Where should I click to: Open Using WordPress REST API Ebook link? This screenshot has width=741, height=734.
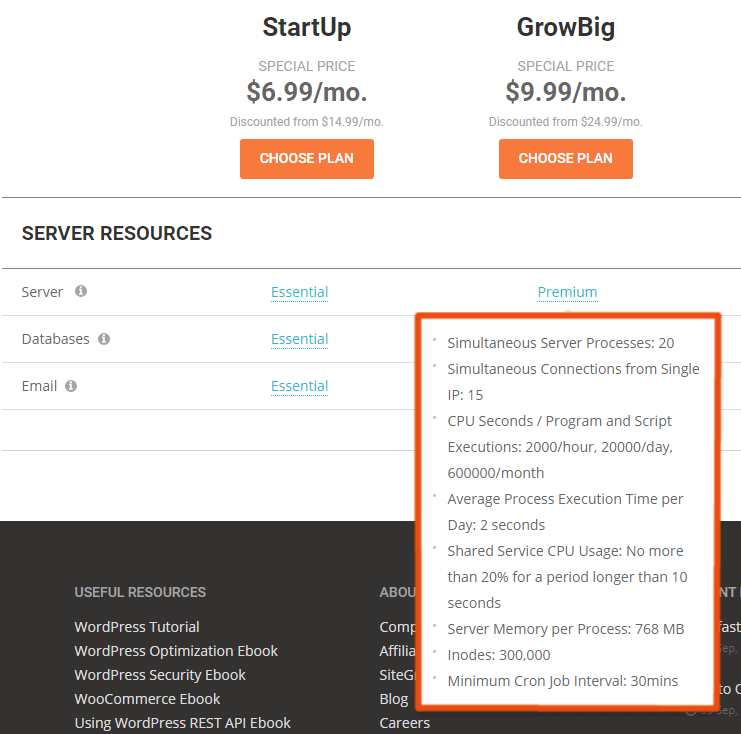point(182,723)
